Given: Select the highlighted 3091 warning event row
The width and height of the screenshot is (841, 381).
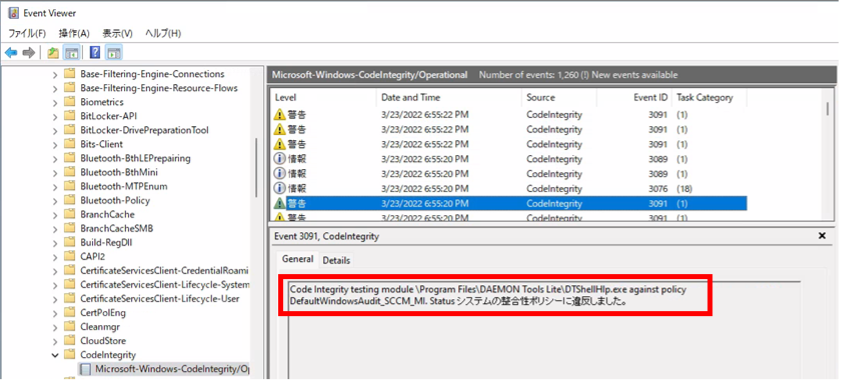Looking at the screenshot, I should 508,203.
